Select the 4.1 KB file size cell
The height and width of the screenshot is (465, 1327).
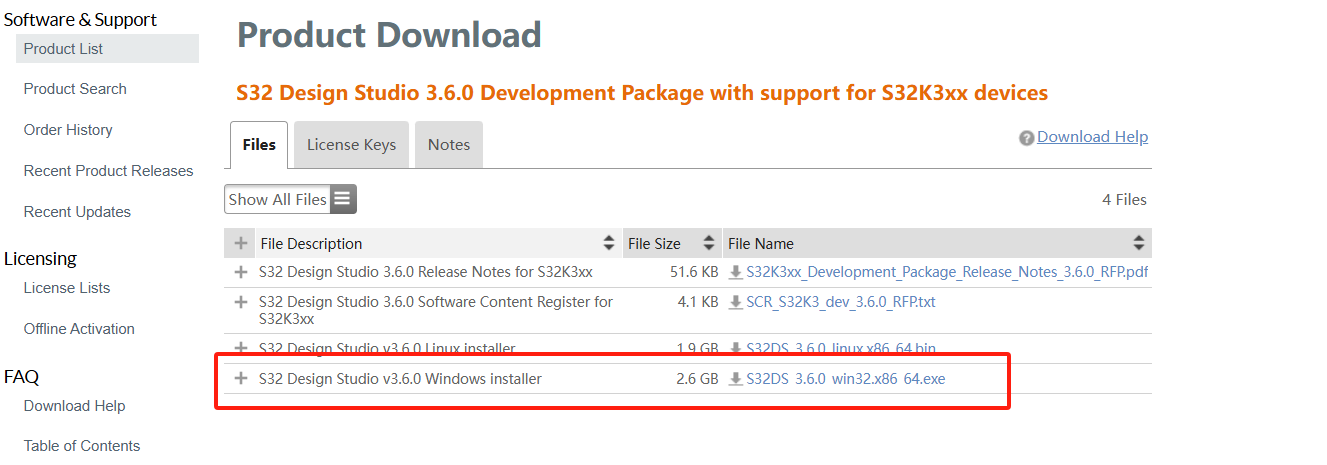point(698,302)
